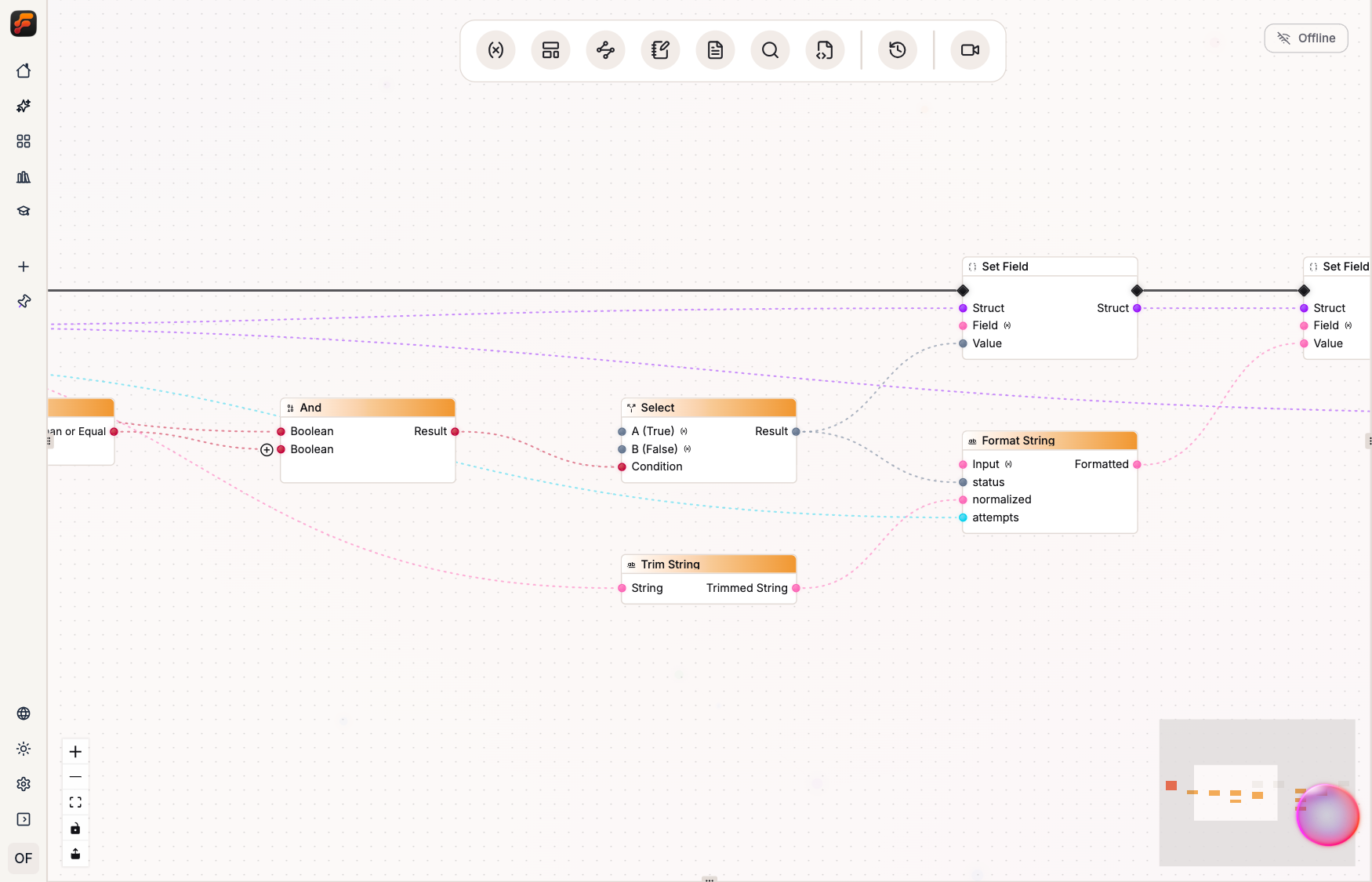The width and height of the screenshot is (1372, 882).
Task: Open the OF user profile menu
Action: click(x=24, y=858)
